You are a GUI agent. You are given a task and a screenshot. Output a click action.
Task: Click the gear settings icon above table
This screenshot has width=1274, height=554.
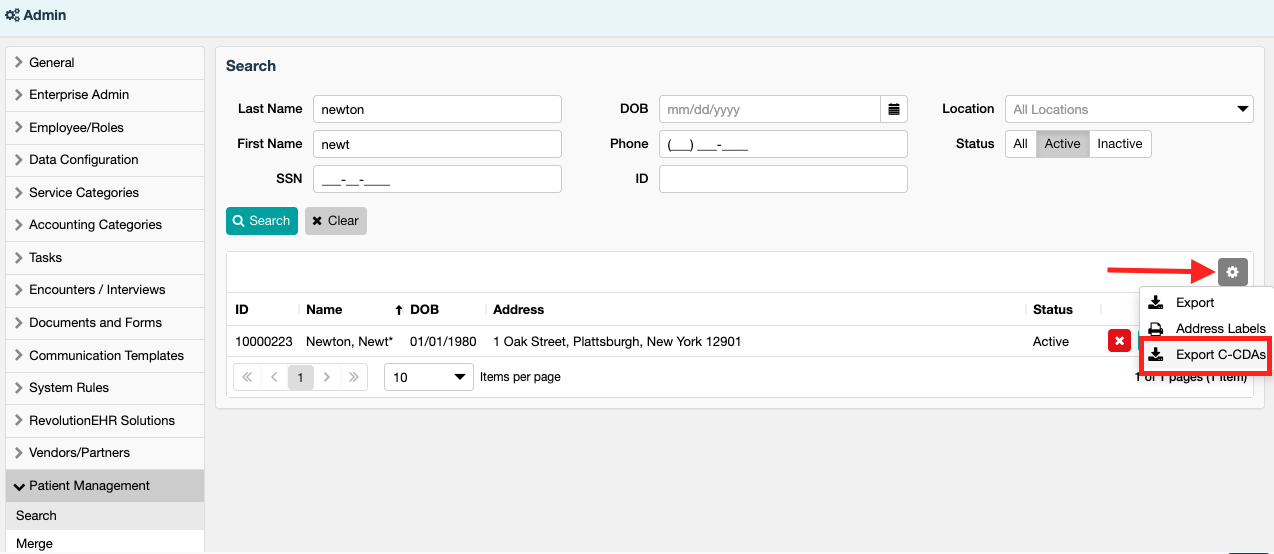click(1232, 271)
